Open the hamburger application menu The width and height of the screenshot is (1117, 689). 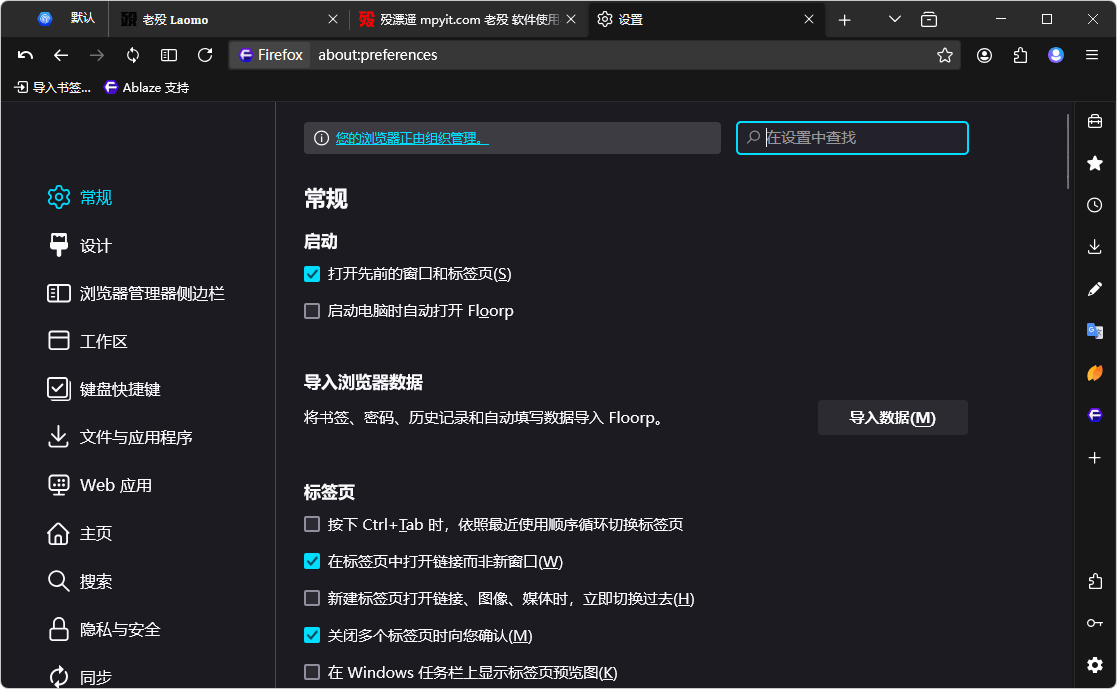tap(1091, 55)
